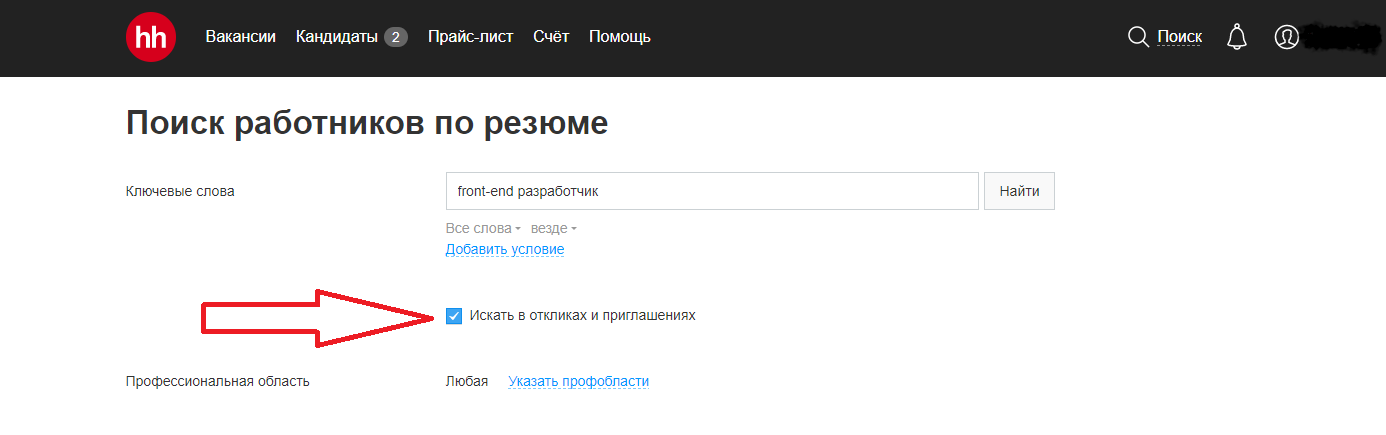
Task: Focus the keywords search input field
Action: [711, 191]
